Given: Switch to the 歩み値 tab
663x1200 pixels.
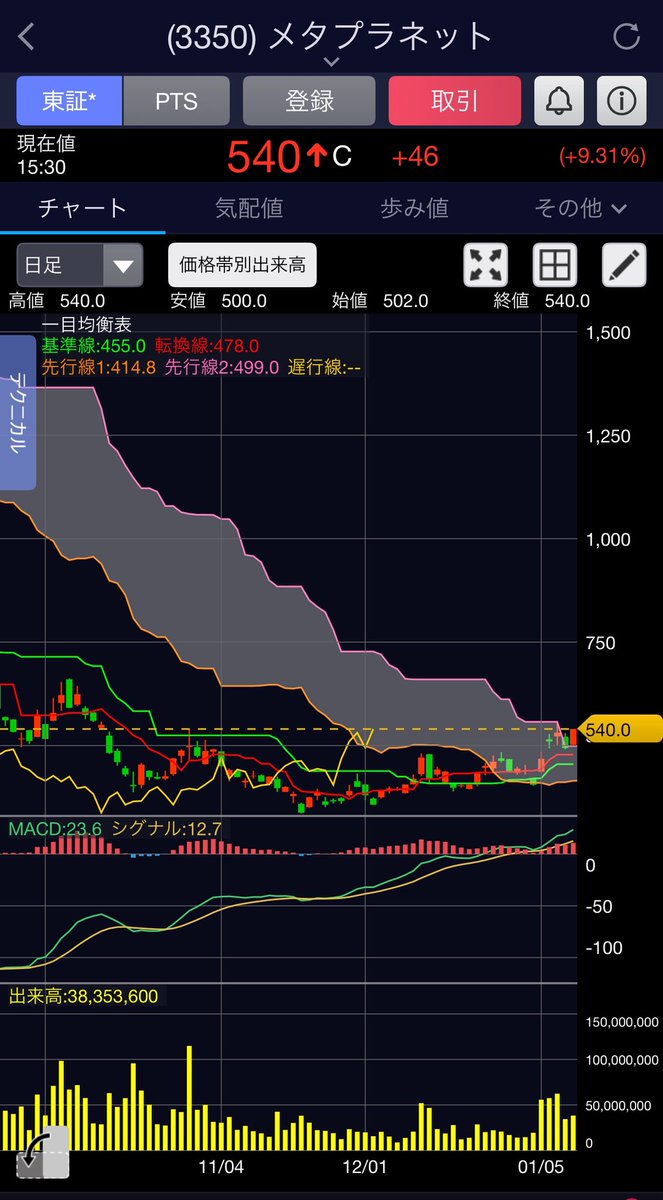Looking at the screenshot, I should point(414,208).
